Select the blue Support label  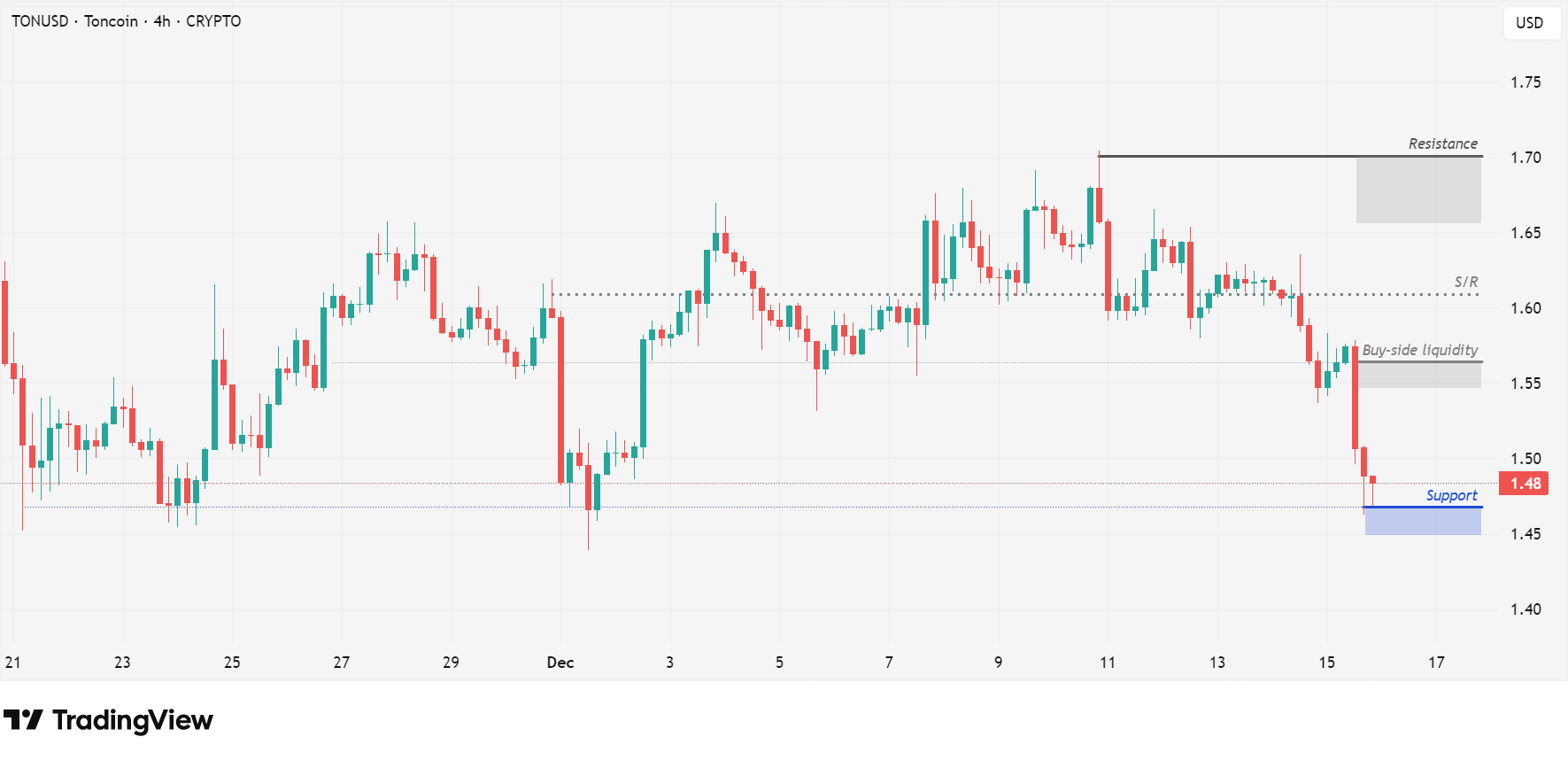(1451, 495)
